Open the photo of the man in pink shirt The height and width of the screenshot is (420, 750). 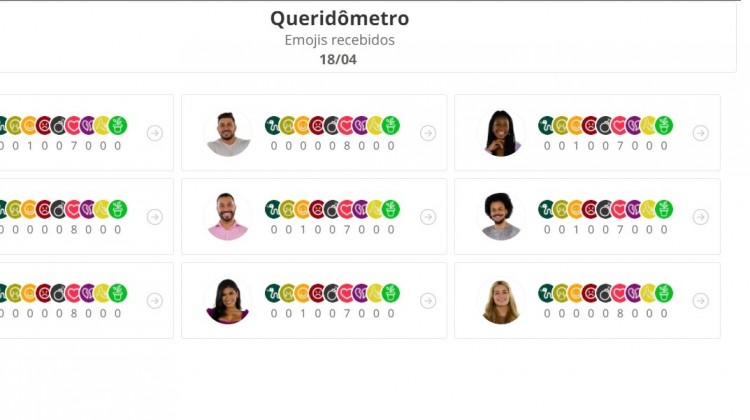[x=228, y=217]
